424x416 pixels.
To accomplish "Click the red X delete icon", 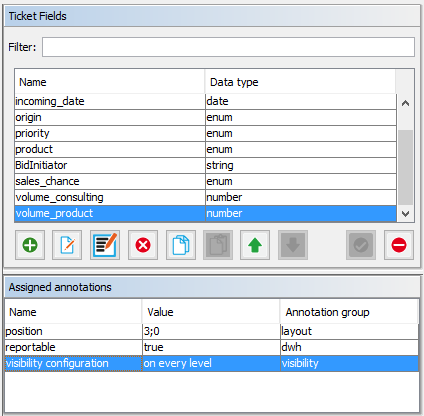I will coord(143,245).
